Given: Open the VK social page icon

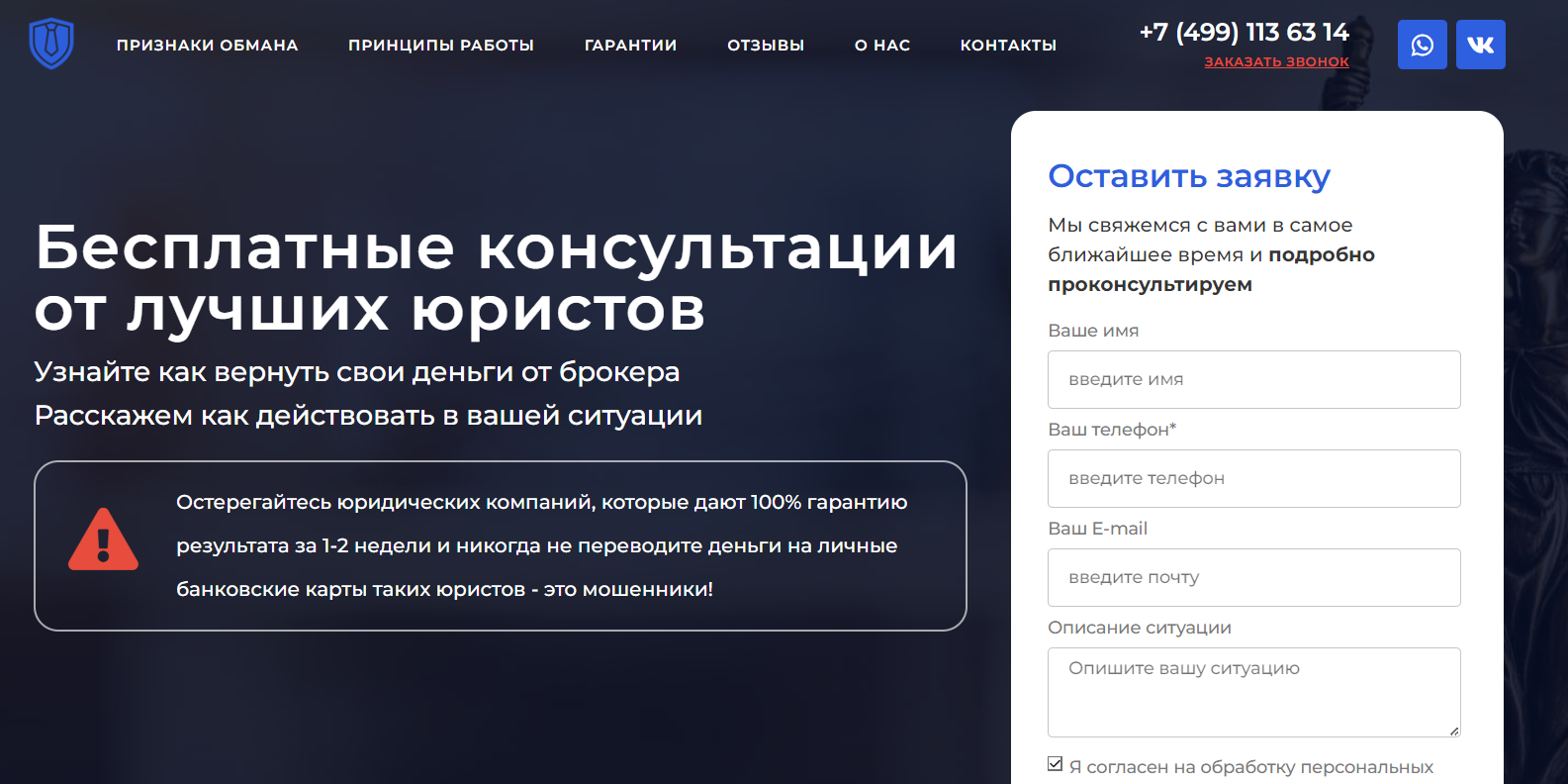Looking at the screenshot, I should pos(1480,45).
